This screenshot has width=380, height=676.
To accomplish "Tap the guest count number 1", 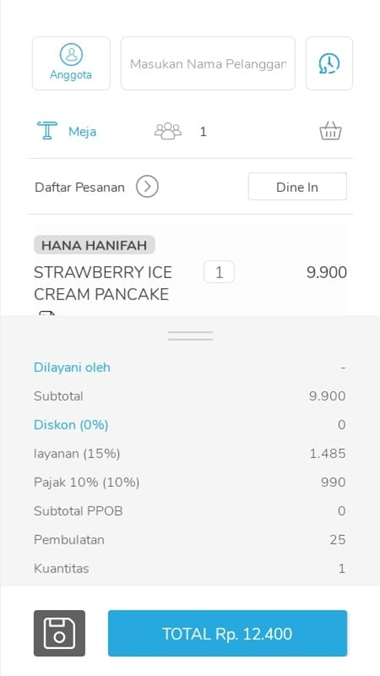I will (x=203, y=131).
